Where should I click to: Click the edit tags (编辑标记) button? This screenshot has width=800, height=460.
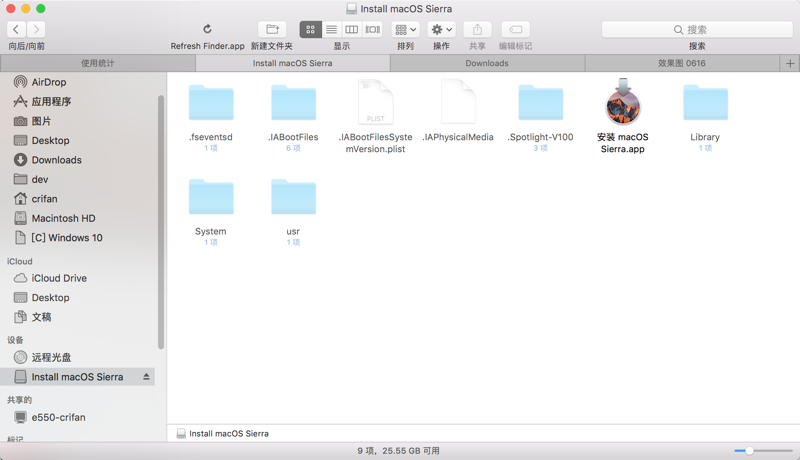(515, 30)
